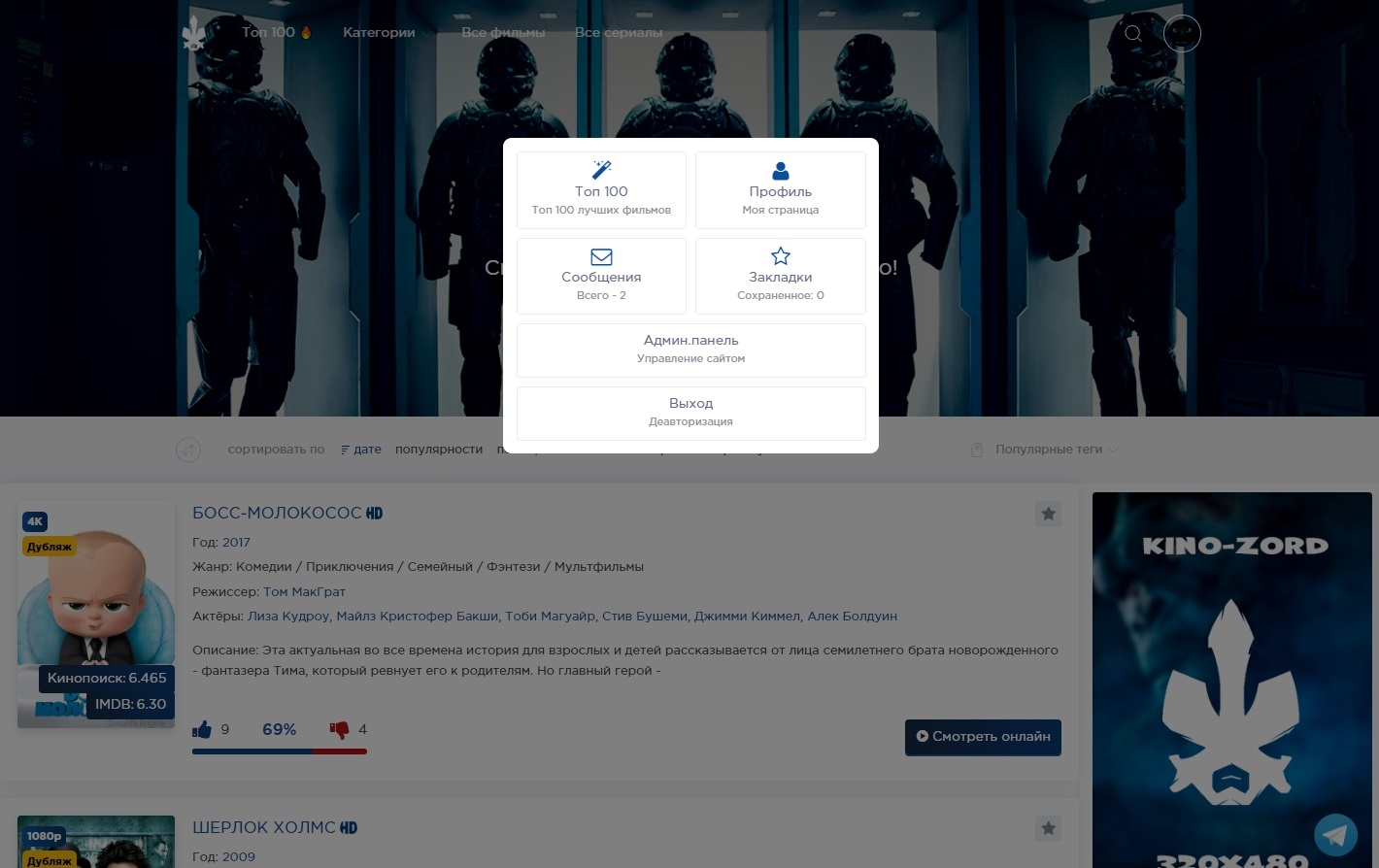Open Закладки tile in popup

click(781, 276)
